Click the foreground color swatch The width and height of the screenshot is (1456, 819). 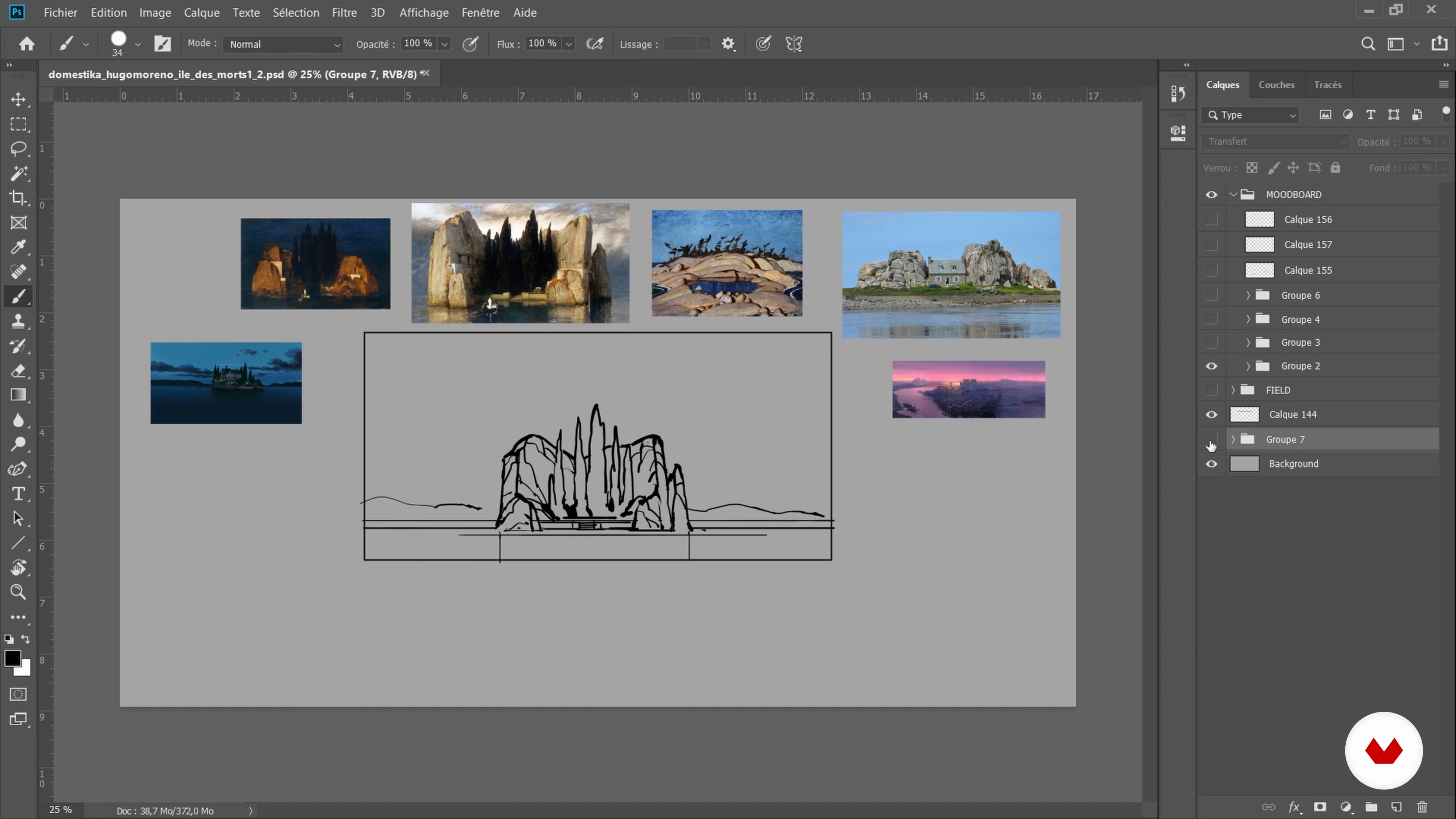[x=13, y=659]
